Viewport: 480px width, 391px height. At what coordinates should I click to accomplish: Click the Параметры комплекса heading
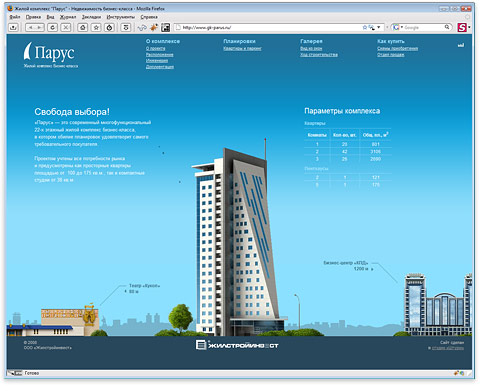pos(342,111)
